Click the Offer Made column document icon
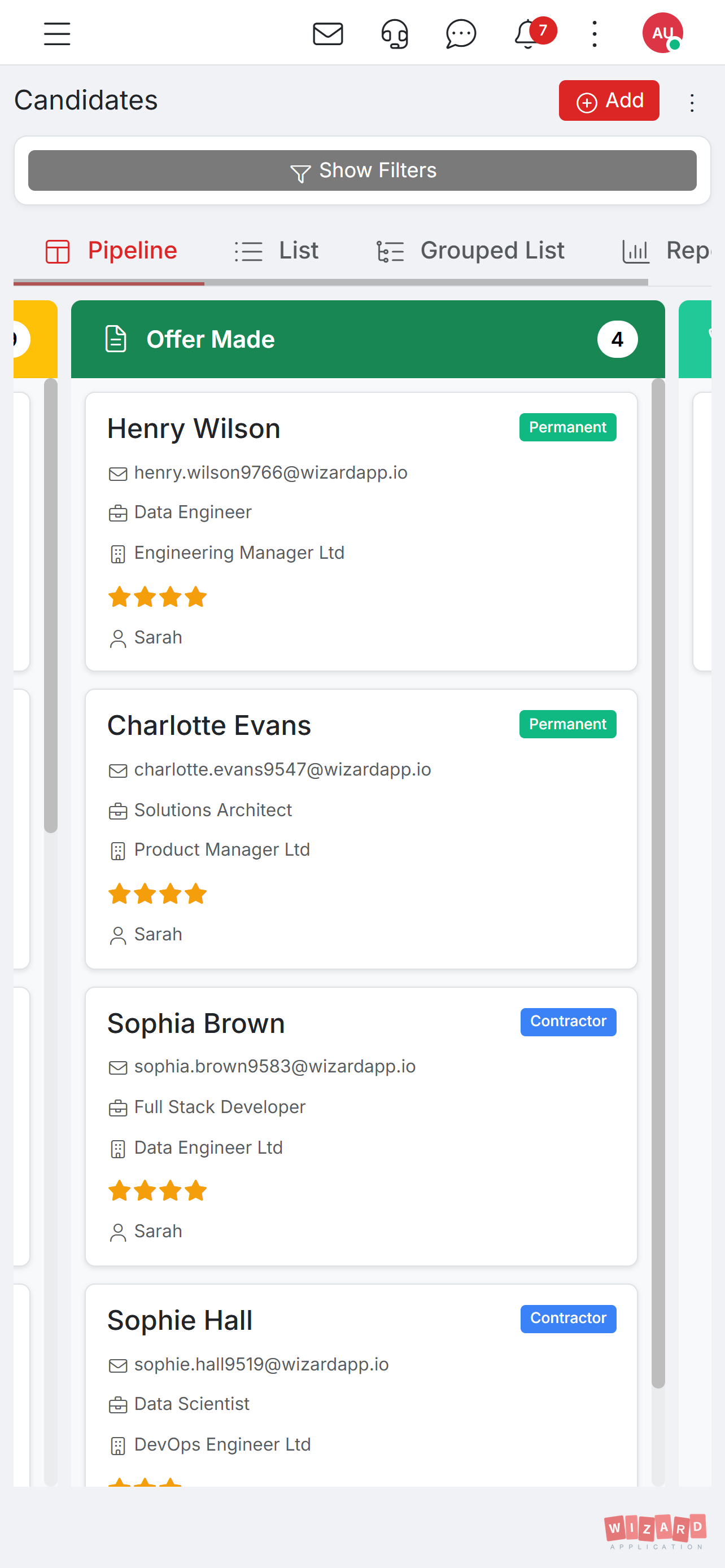The width and height of the screenshot is (725, 1568). point(116,339)
